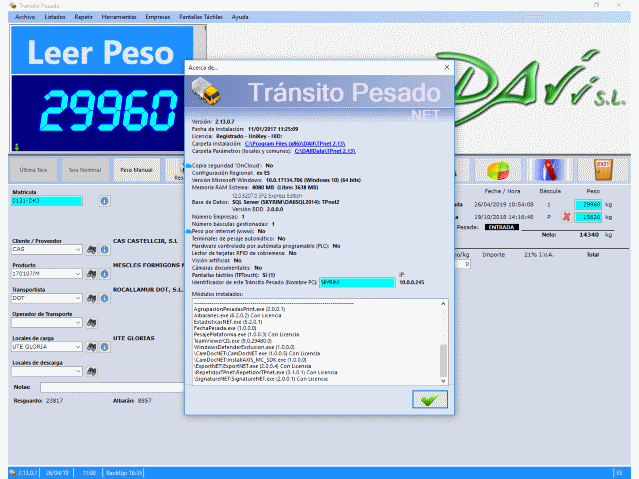Click the 15620 weight value field
This screenshot has height=479, width=639.
588,217
